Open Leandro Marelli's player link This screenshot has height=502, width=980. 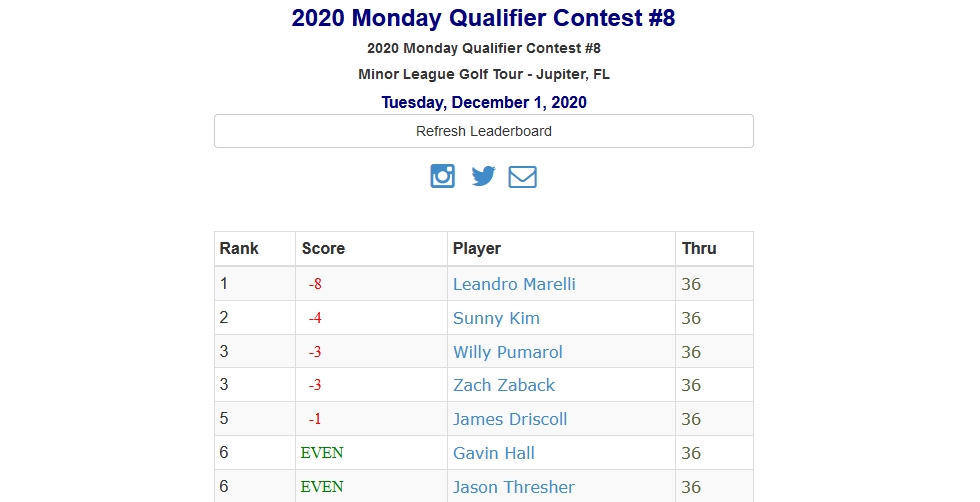coord(514,284)
